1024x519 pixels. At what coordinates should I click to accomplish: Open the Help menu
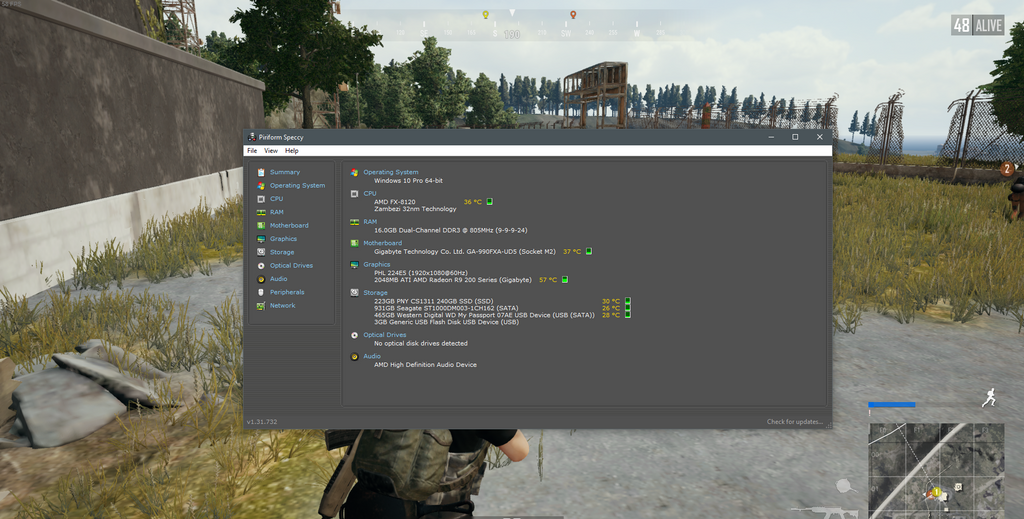pos(292,151)
